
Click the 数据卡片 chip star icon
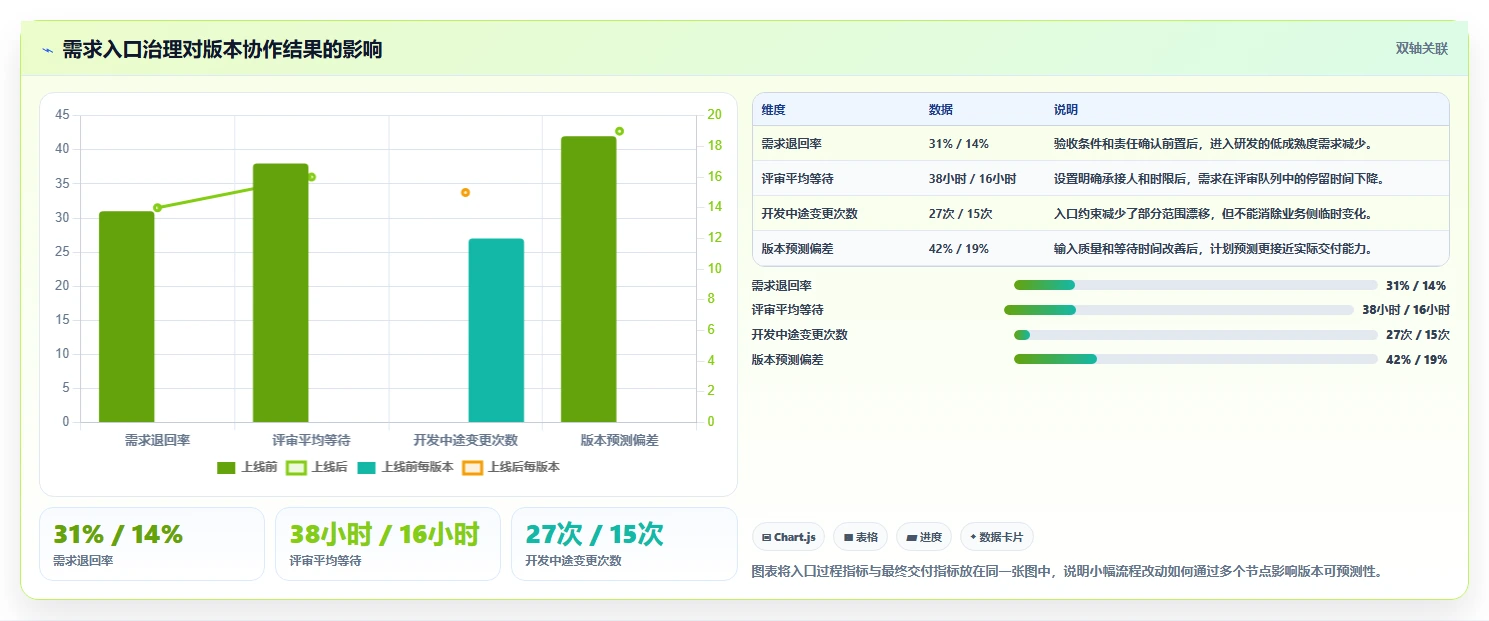973,537
